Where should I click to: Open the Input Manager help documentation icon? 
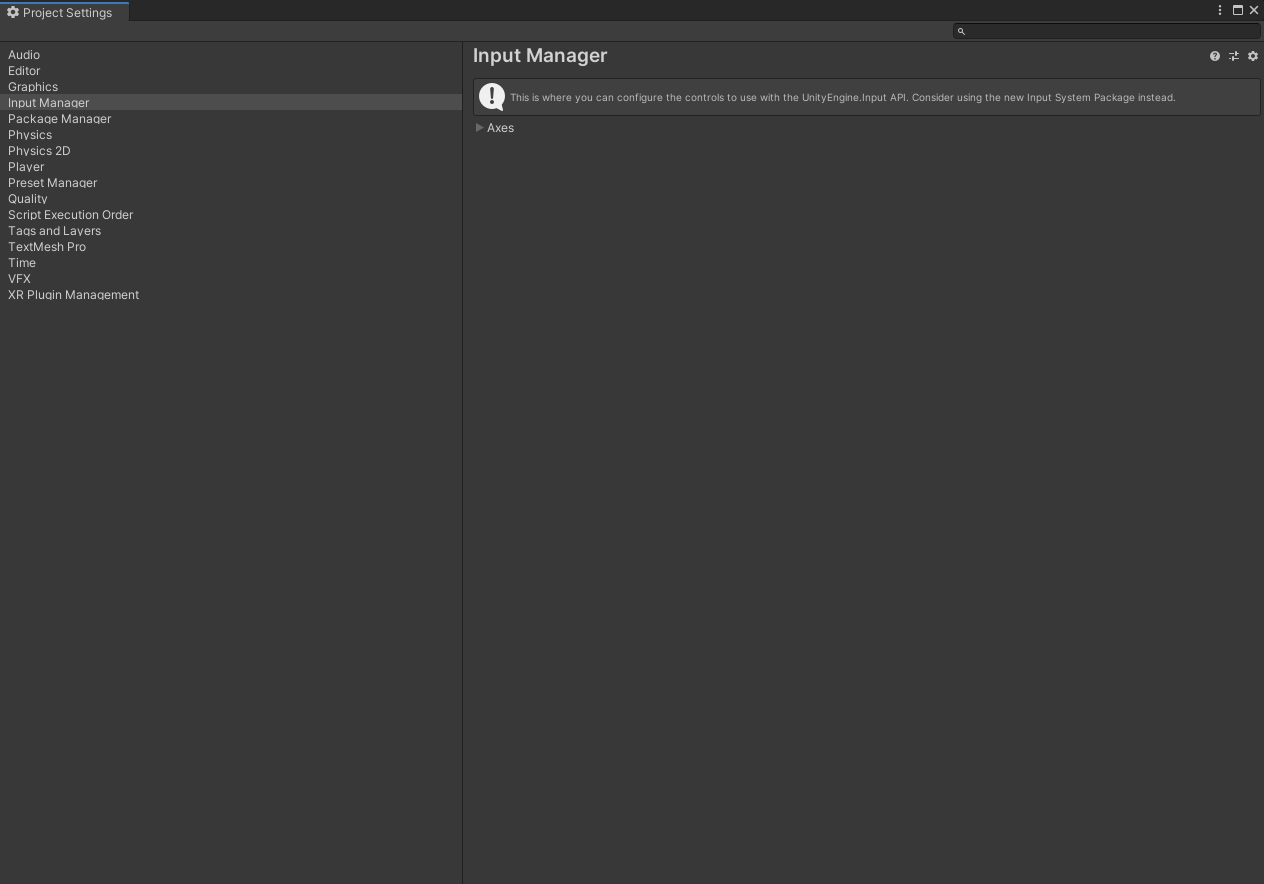pyautogui.click(x=1215, y=56)
